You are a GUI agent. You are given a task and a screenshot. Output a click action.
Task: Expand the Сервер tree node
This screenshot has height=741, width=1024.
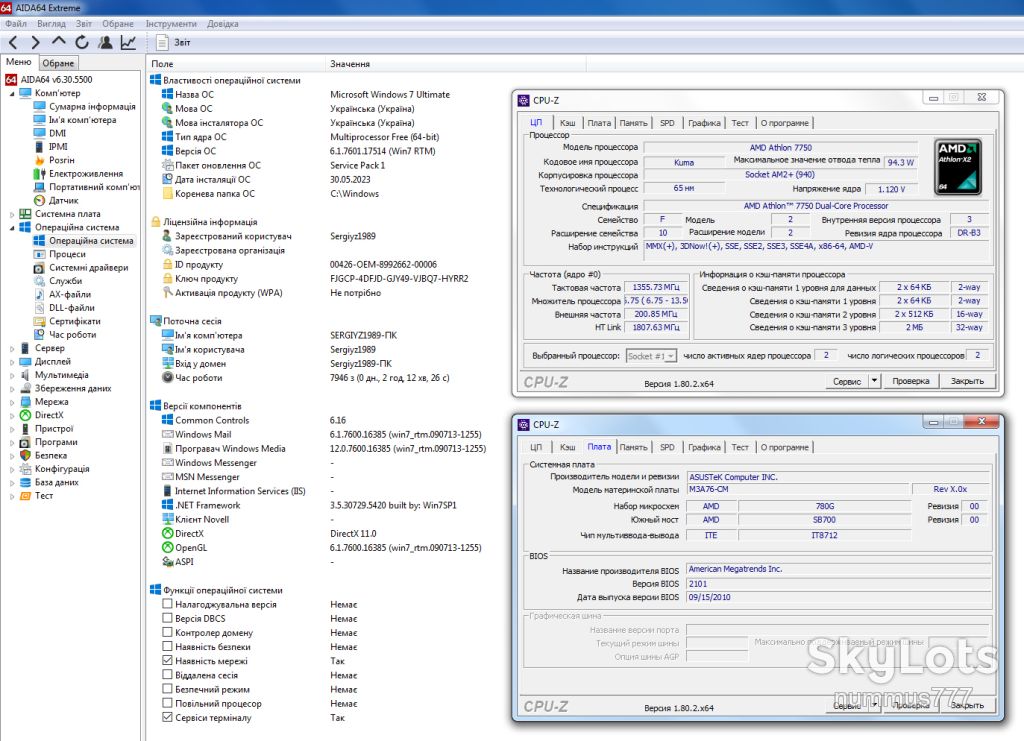tap(12, 349)
